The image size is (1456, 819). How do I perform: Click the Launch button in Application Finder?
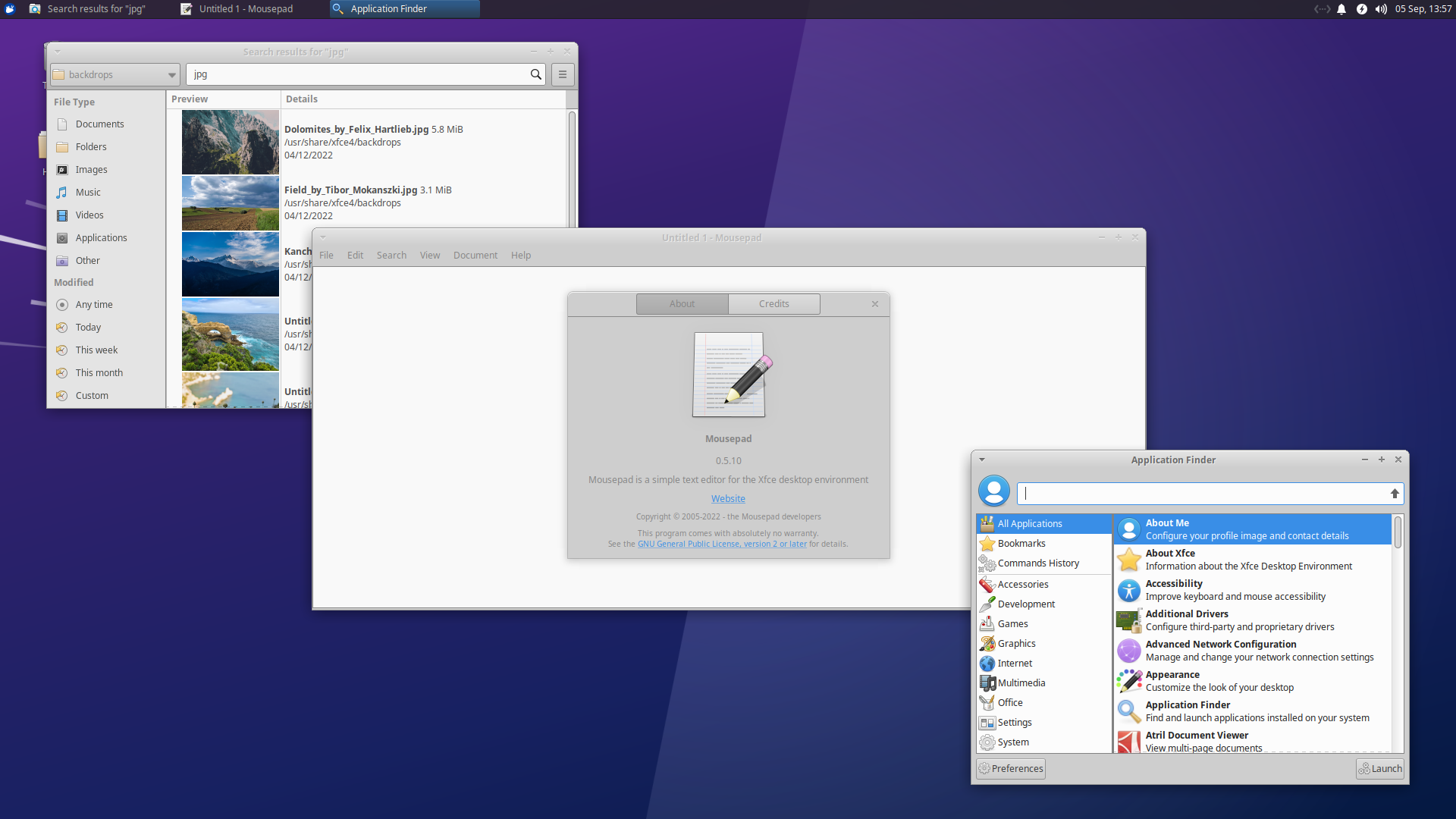click(x=1380, y=768)
